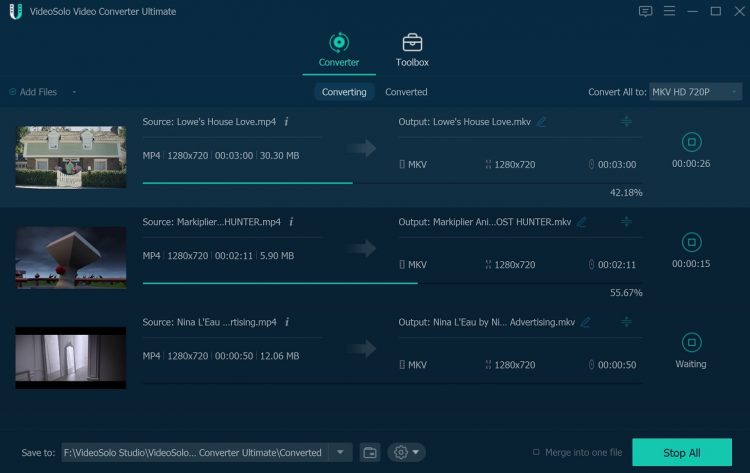Click the 42.18% progress value

626,193
